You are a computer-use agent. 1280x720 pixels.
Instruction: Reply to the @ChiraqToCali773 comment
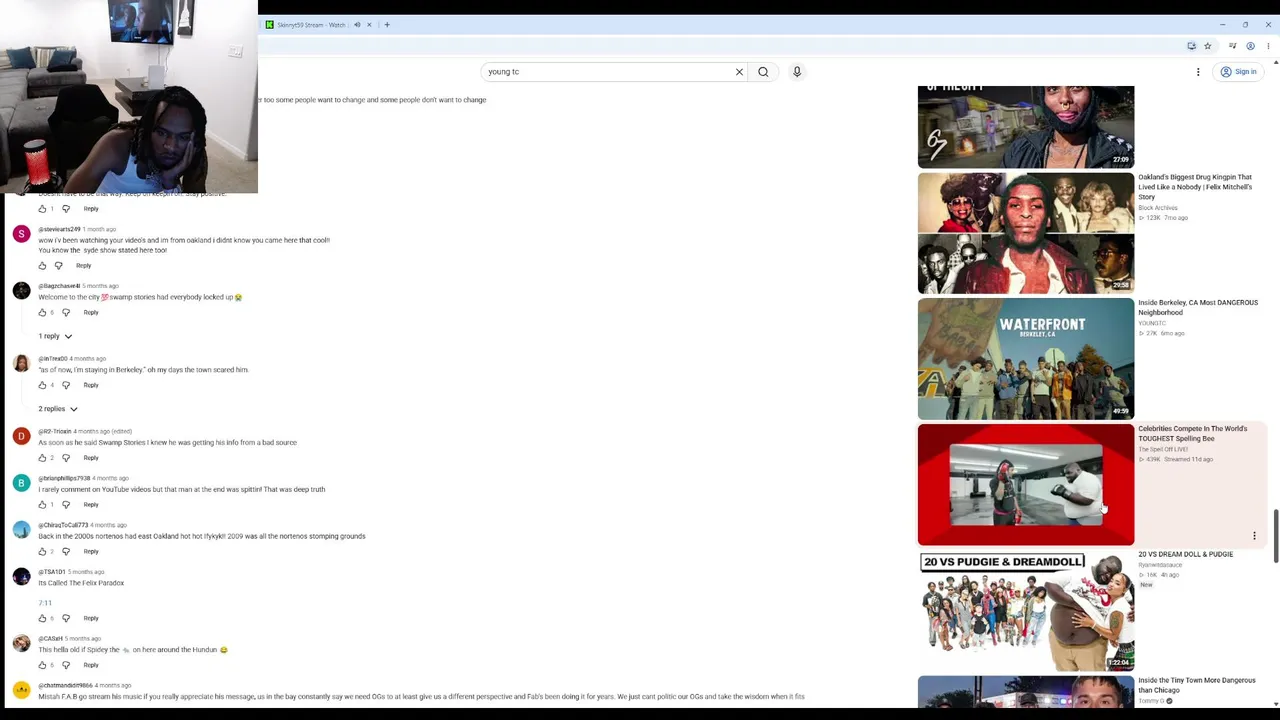91,552
